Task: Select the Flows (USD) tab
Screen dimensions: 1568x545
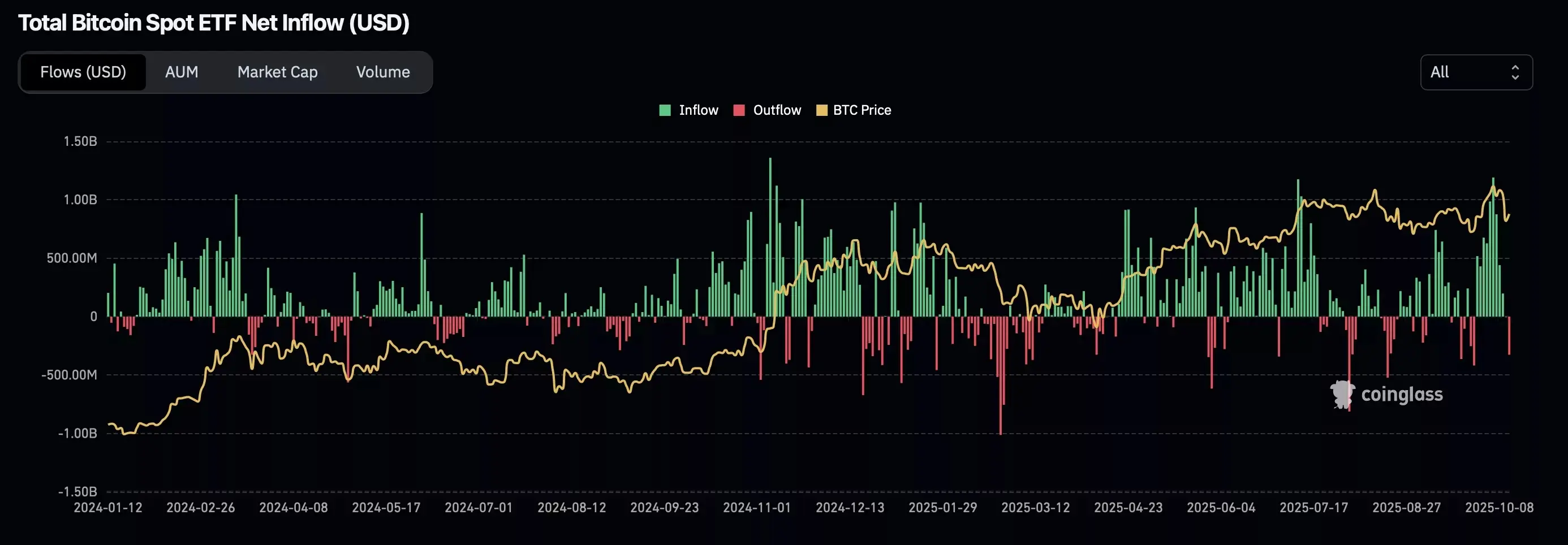Action: click(83, 72)
